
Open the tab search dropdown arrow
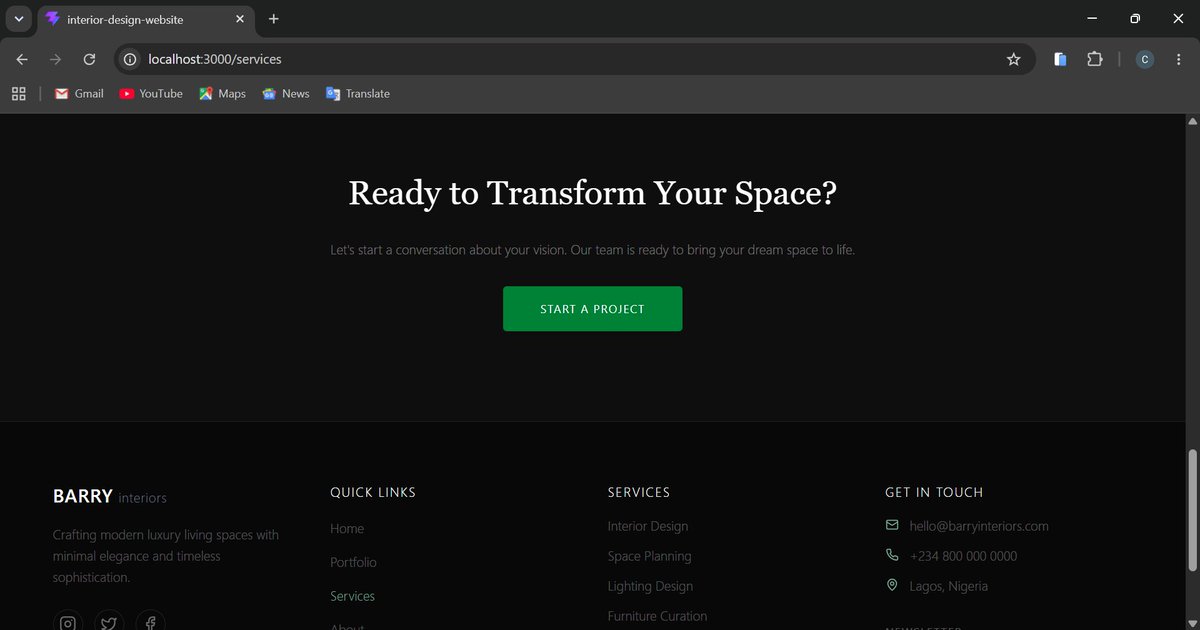point(18,19)
